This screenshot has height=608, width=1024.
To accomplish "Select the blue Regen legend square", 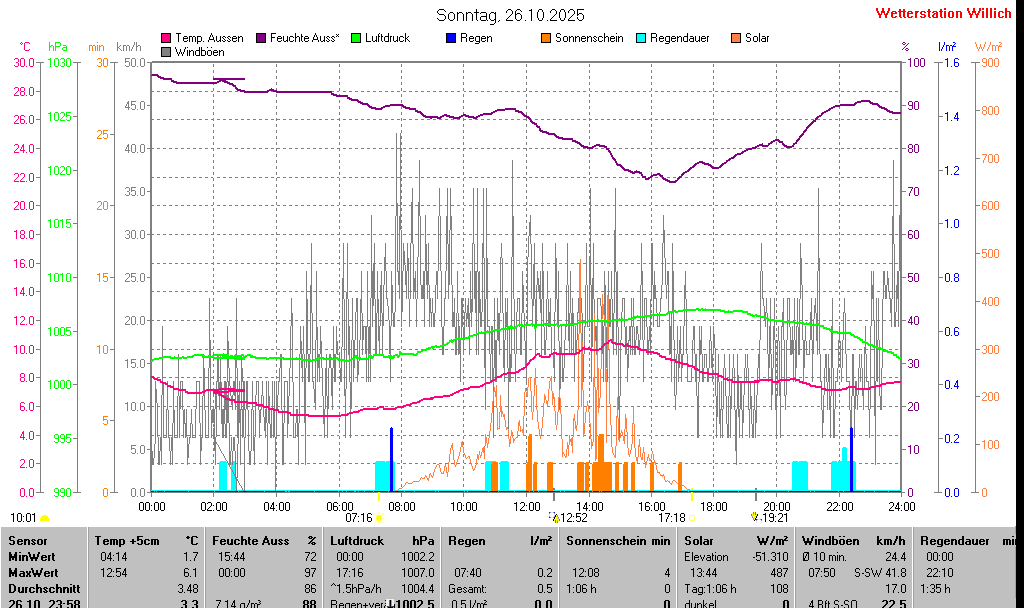I will point(450,38).
